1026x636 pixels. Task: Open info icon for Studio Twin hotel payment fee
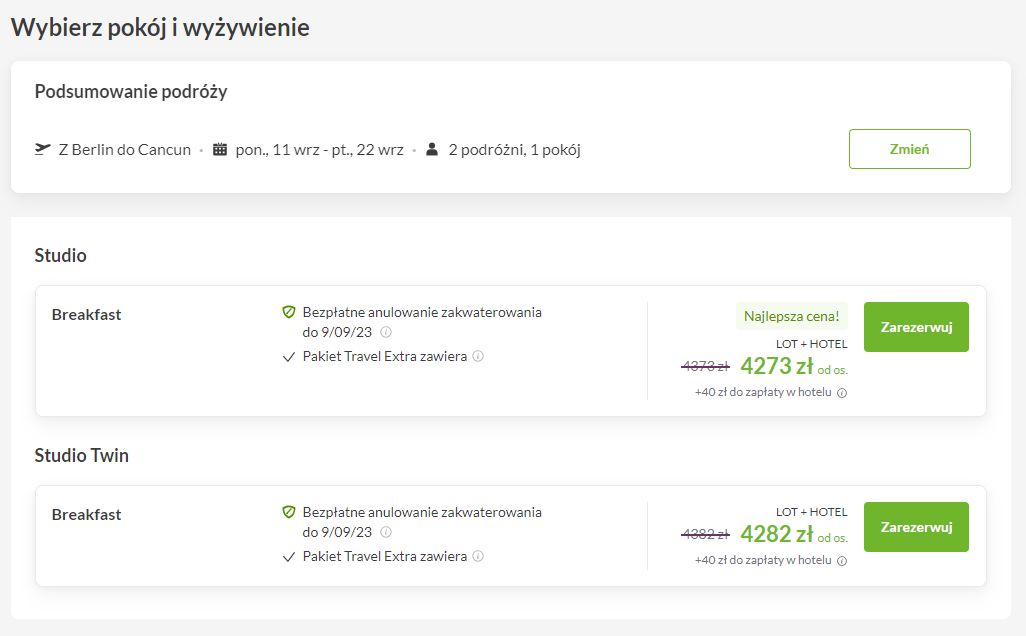point(842,561)
